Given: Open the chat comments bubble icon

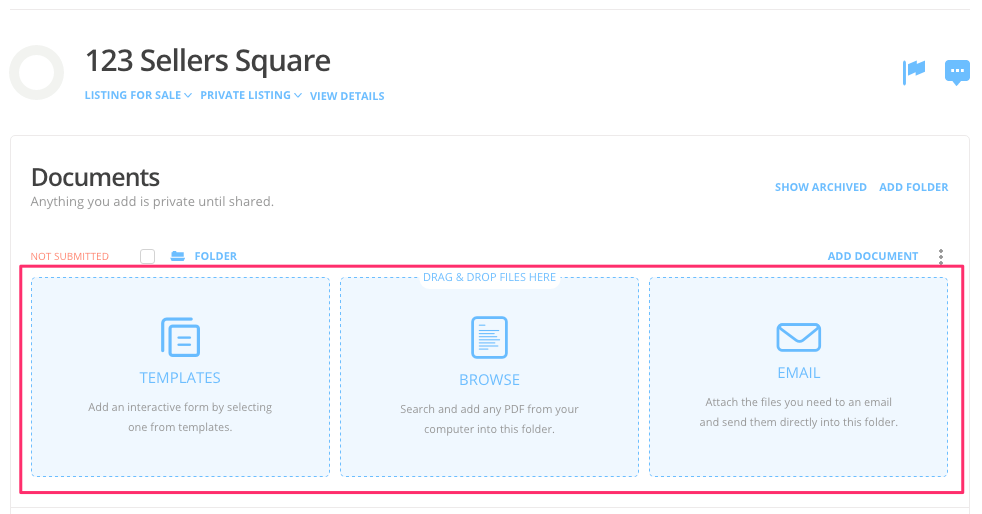Looking at the screenshot, I should [957, 72].
